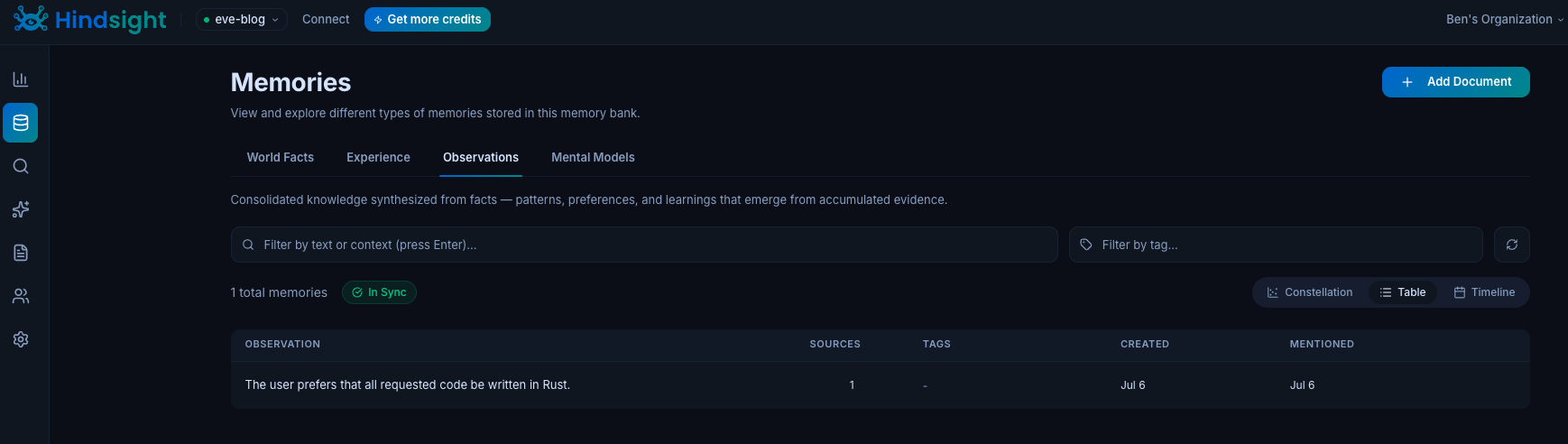1568x444 pixels.
Task: Click the refresh icon beside tag filter
Action: coord(1512,245)
